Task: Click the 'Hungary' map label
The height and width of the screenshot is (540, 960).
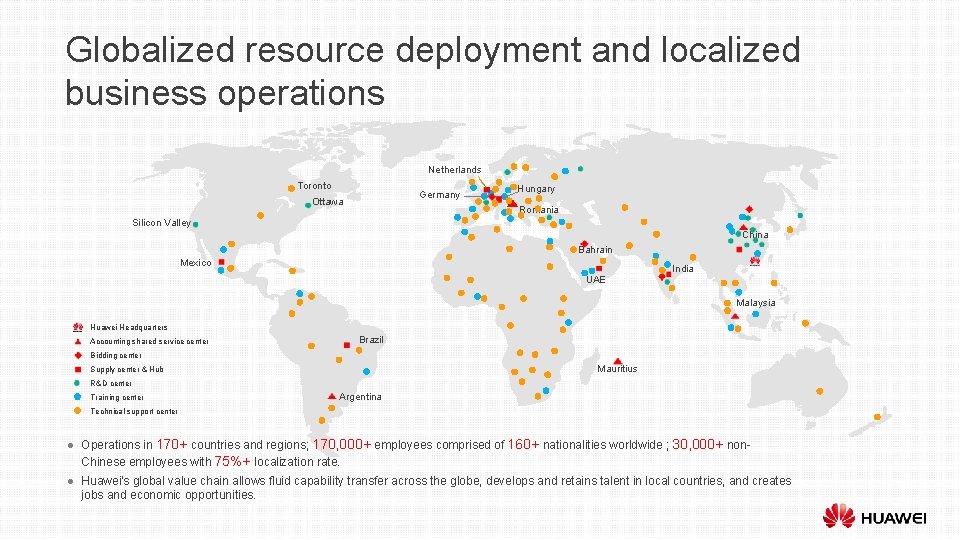Action: point(536,189)
